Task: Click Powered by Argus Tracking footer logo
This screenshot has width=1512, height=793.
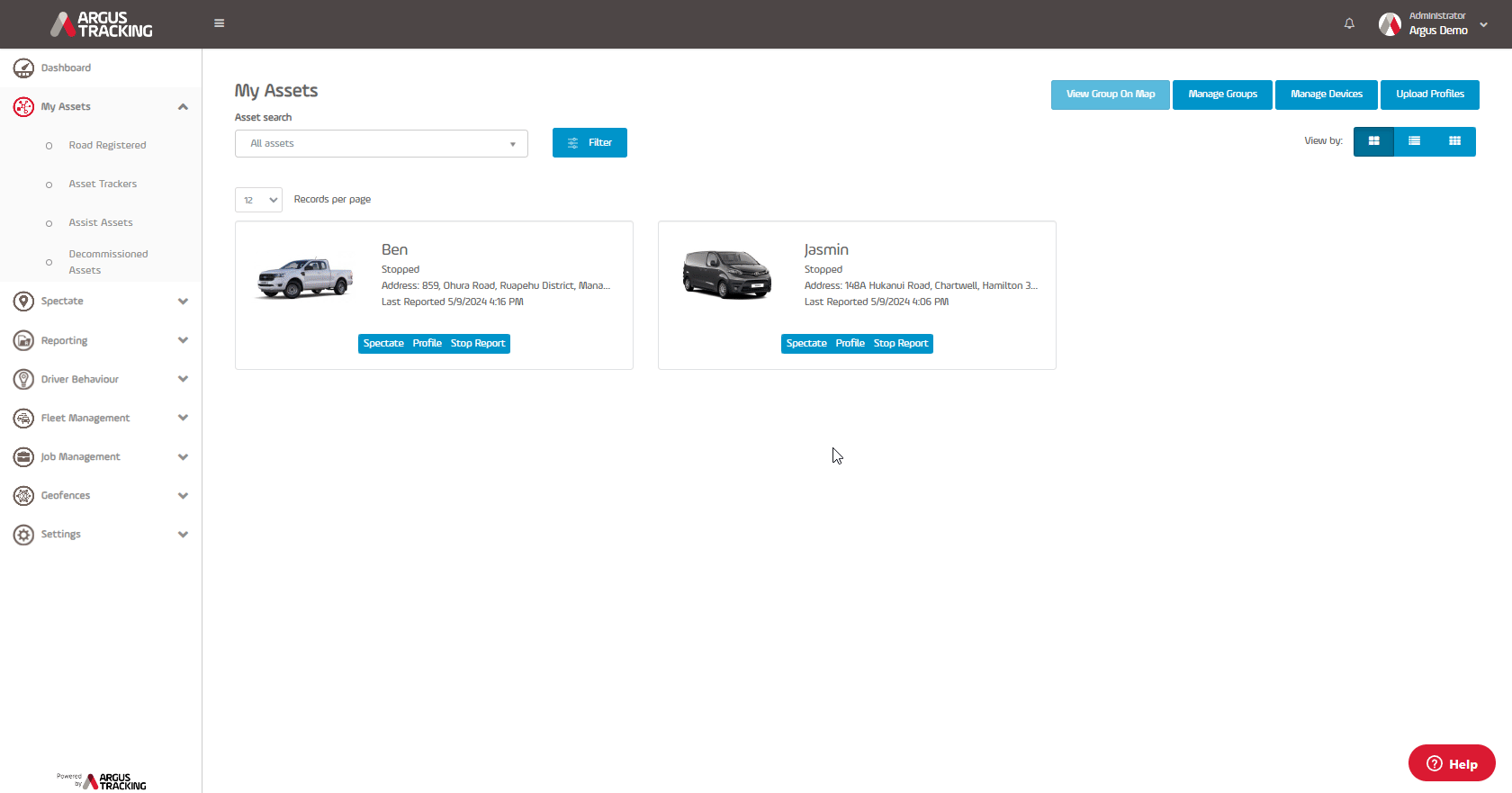Action: [x=102, y=780]
